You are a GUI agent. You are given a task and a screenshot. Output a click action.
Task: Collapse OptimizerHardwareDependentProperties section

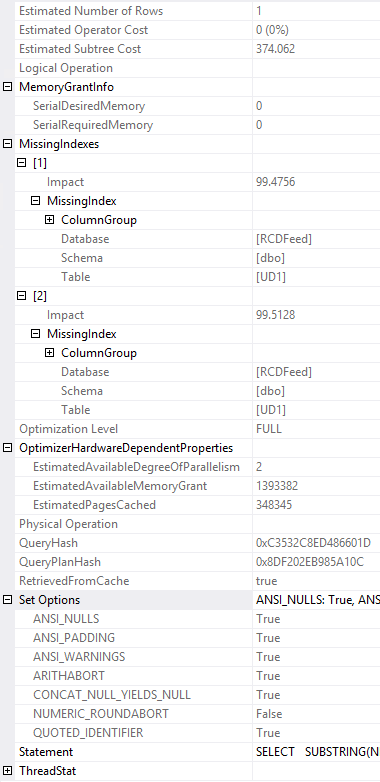[7, 448]
